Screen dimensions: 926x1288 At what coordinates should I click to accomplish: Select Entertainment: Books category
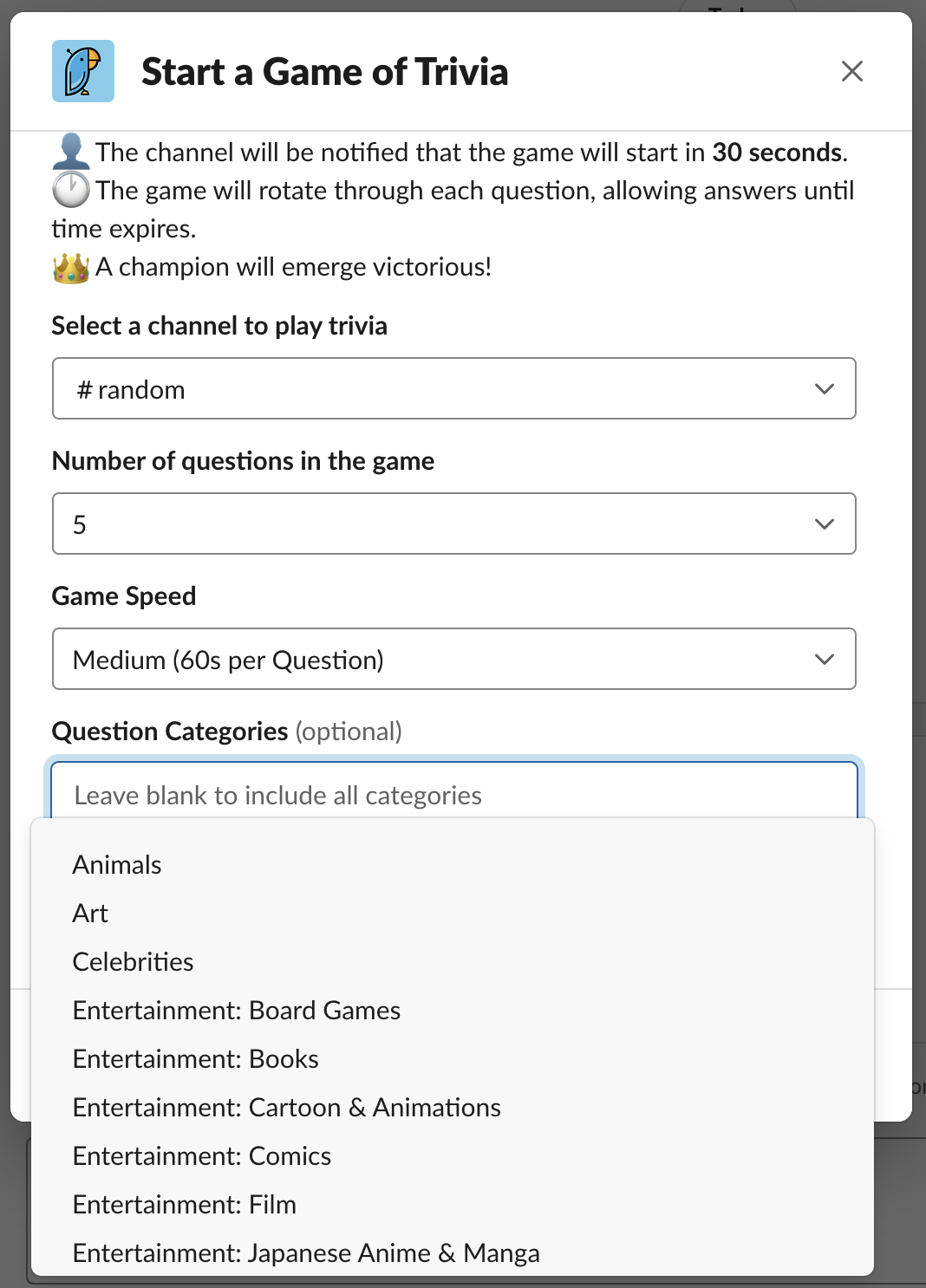pyautogui.click(x=453, y=1059)
